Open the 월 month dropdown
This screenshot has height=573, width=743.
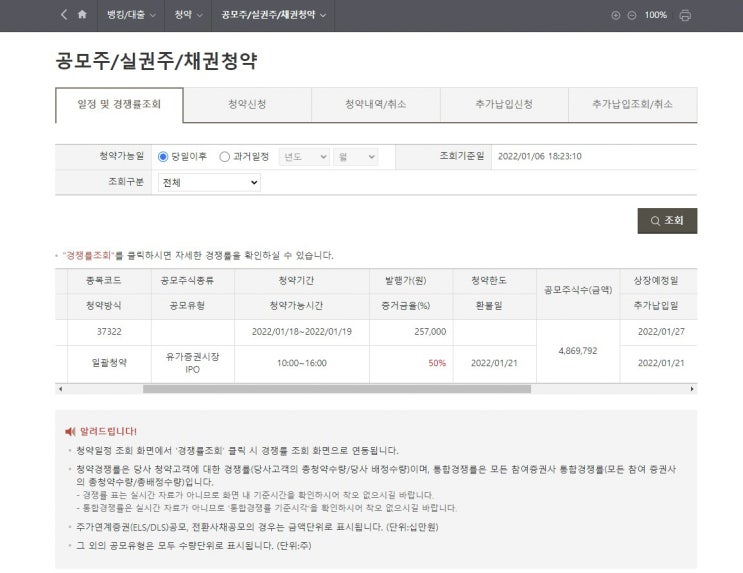click(x=355, y=157)
